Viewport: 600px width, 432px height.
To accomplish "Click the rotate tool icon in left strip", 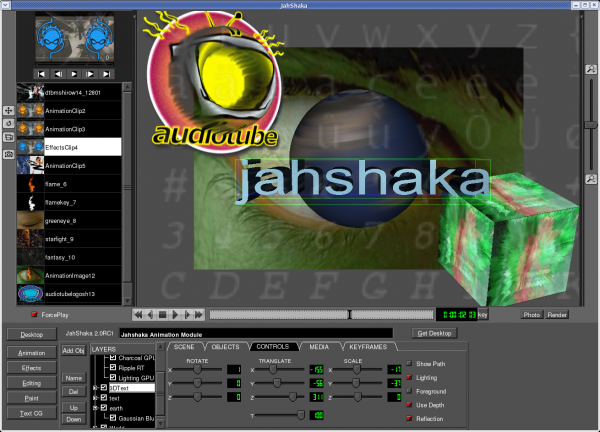I will [x=8, y=124].
